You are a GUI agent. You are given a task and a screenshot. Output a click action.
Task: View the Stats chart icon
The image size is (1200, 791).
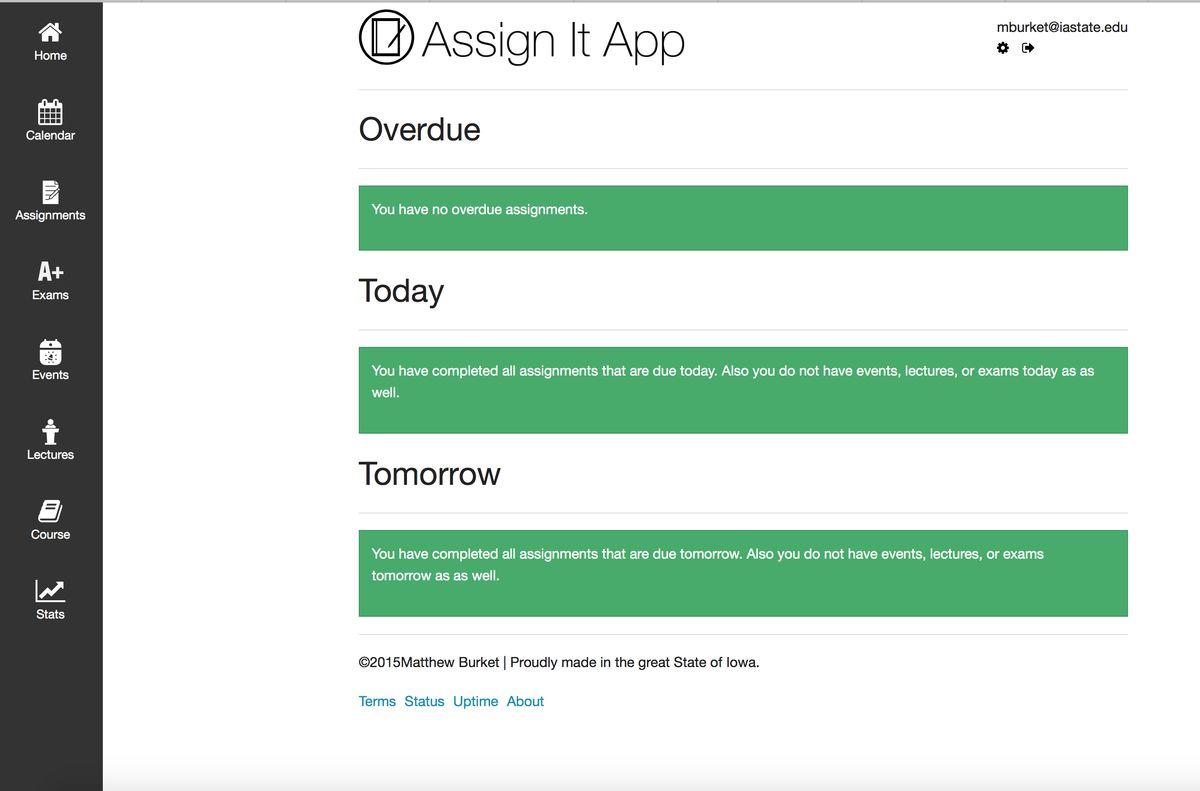[50, 591]
